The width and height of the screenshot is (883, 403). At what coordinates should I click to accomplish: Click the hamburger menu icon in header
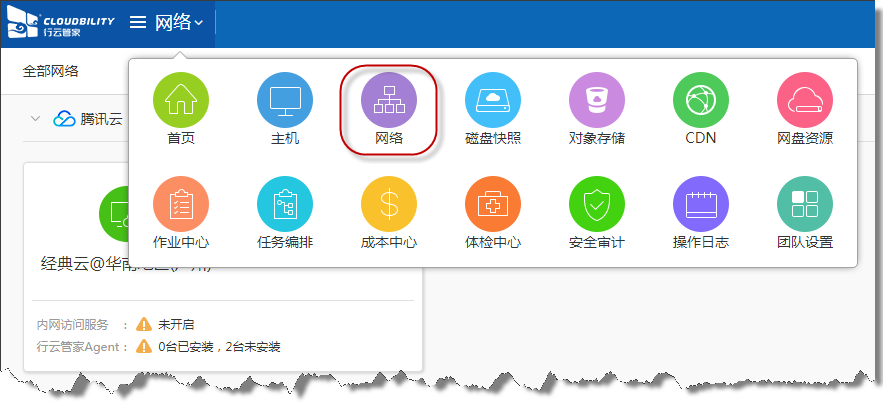pyautogui.click(x=138, y=22)
